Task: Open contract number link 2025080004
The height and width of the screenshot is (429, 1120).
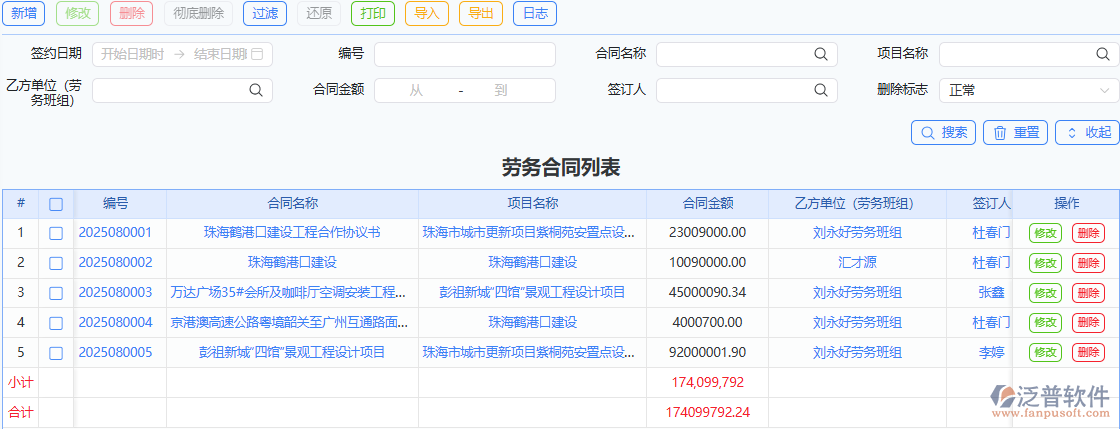Action: pos(115,323)
